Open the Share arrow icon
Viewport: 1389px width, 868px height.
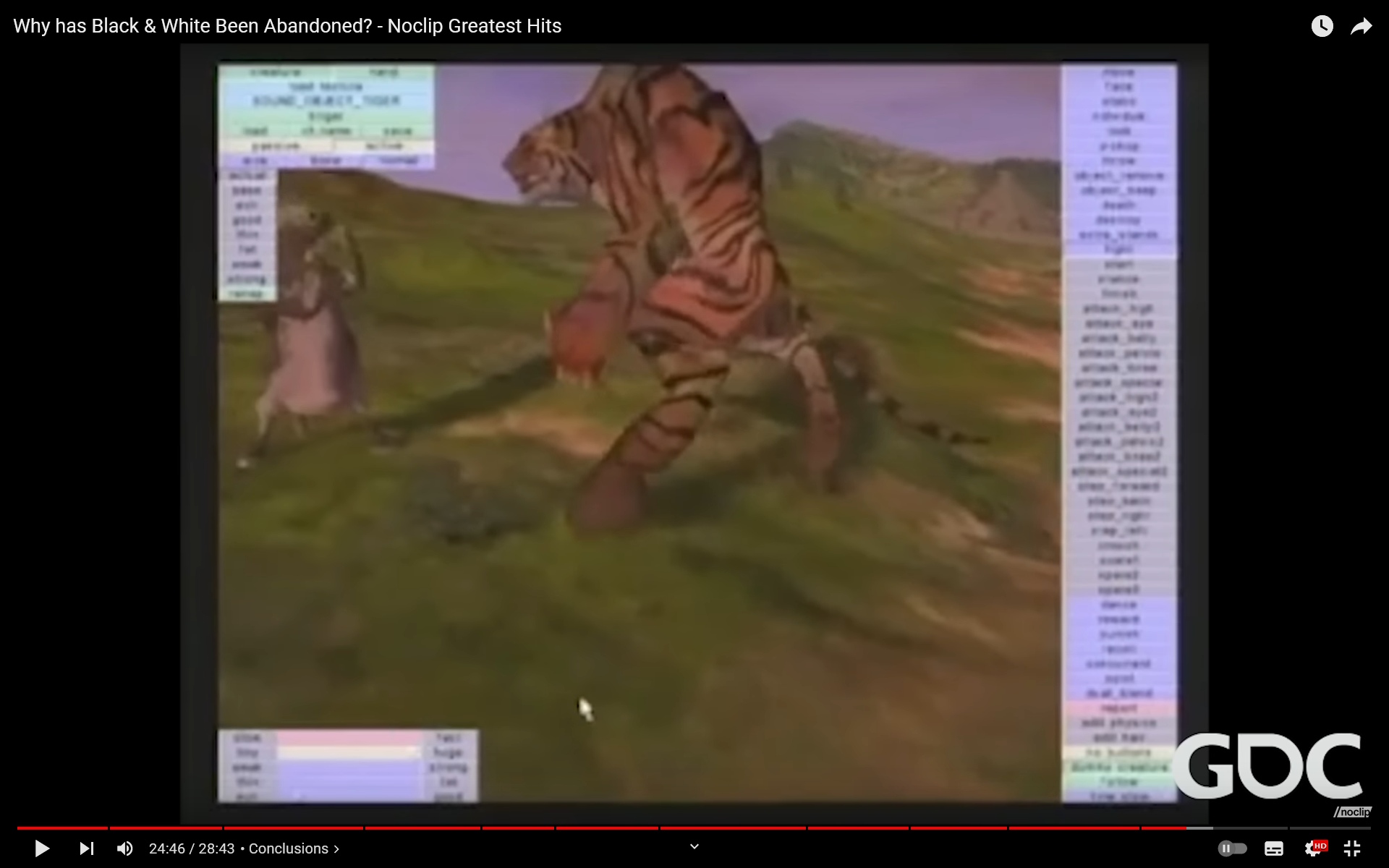tap(1362, 27)
